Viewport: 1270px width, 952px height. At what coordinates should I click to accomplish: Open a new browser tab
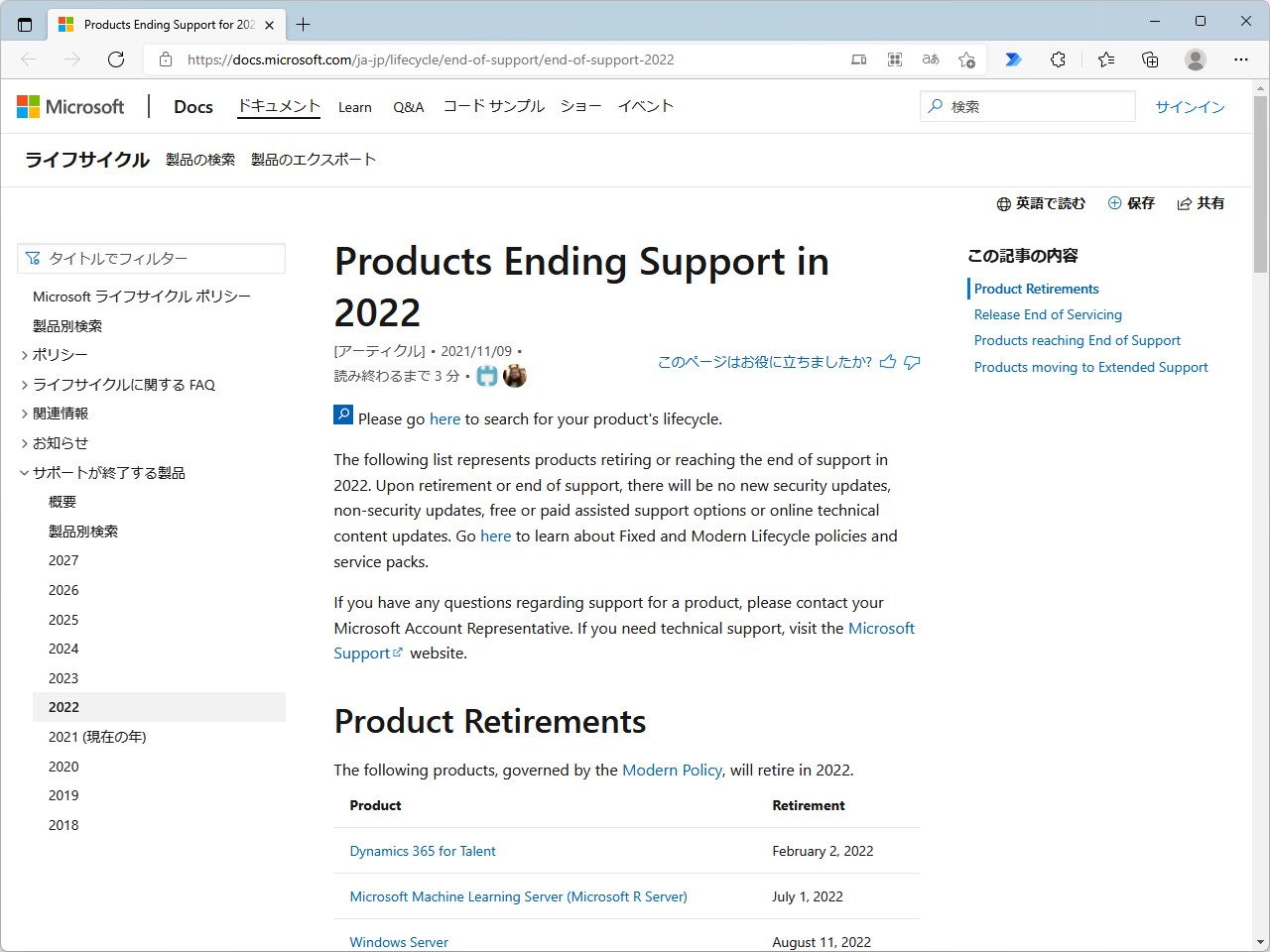pos(303,24)
